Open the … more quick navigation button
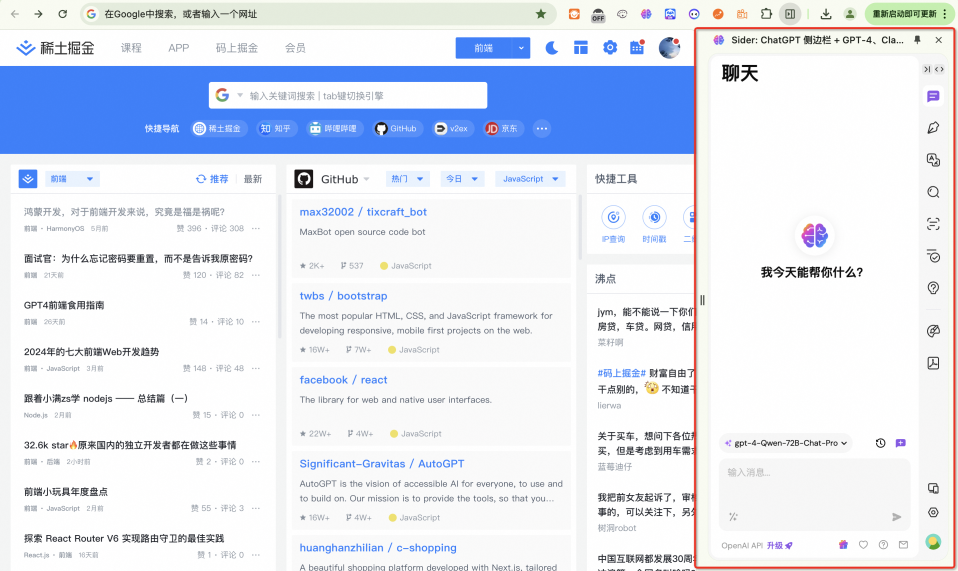Image resolution: width=958 pixels, height=571 pixels. click(541, 129)
